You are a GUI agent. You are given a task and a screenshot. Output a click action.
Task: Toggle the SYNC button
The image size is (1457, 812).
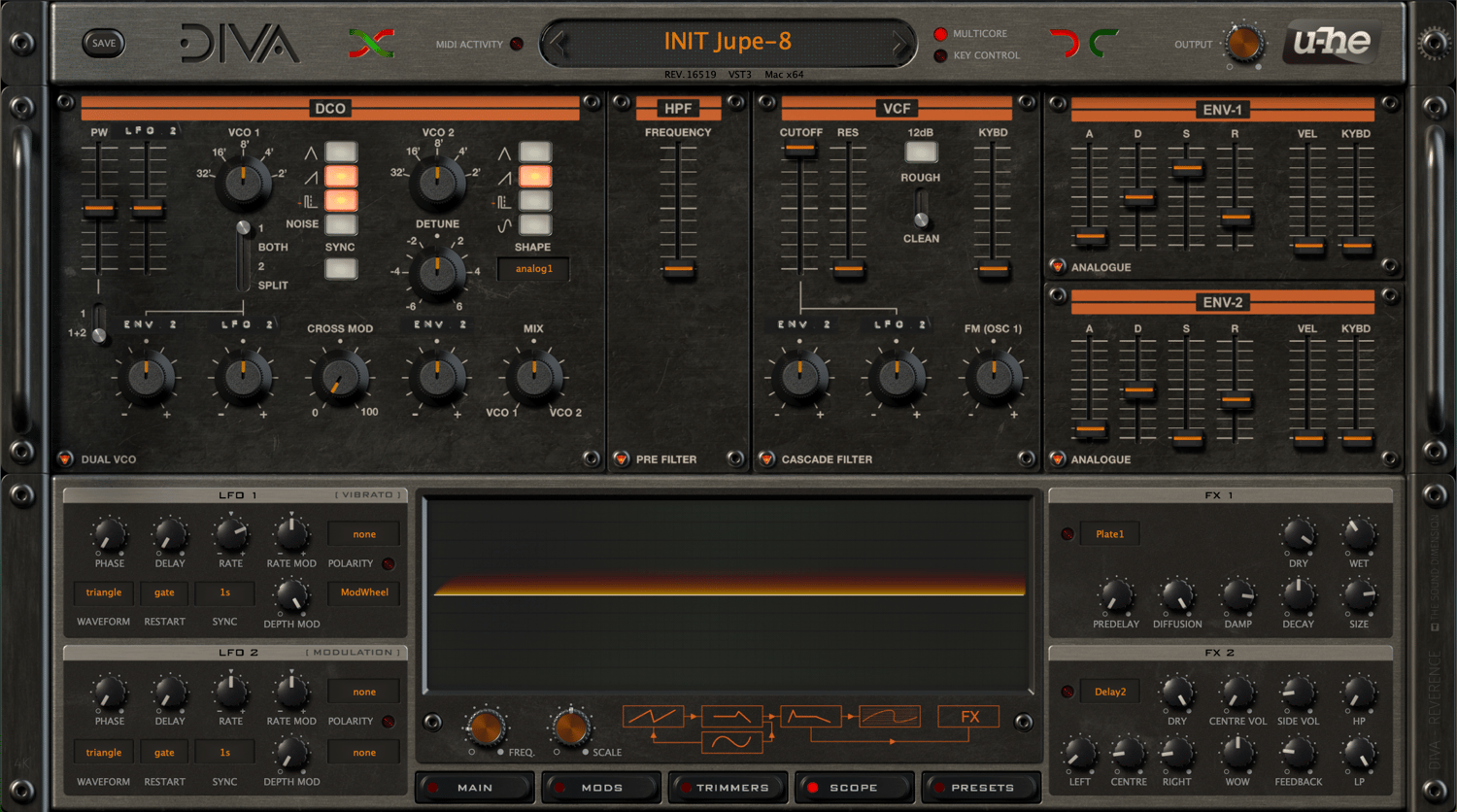tap(341, 268)
